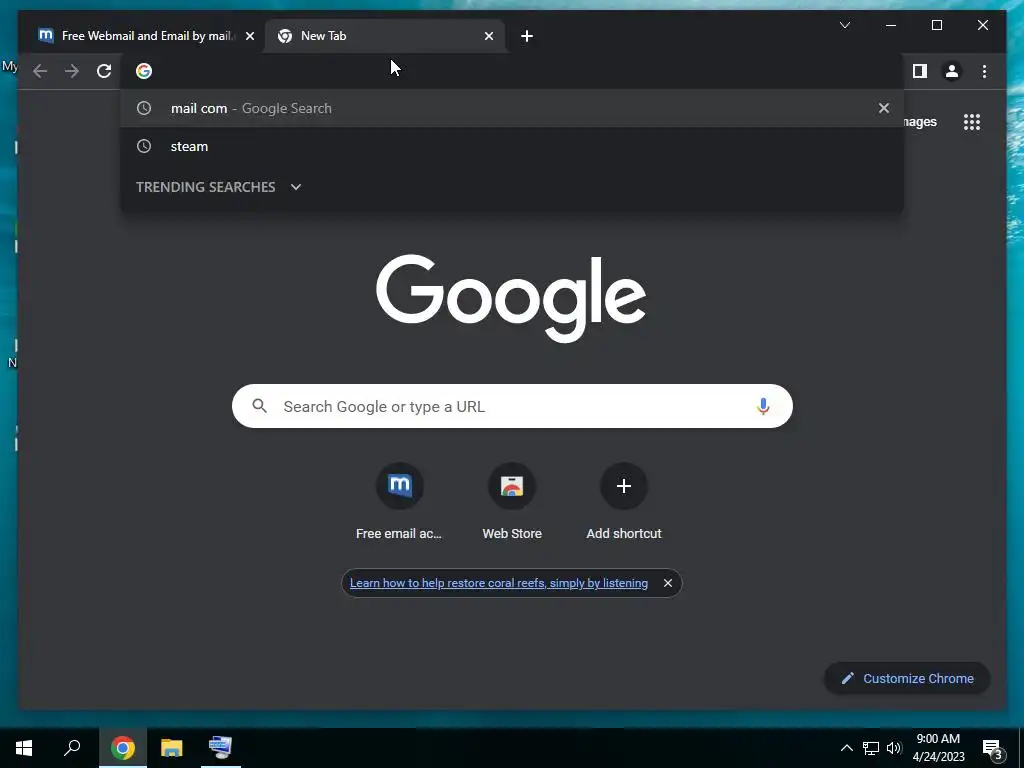Open the Web Store shortcut

(512, 502)
